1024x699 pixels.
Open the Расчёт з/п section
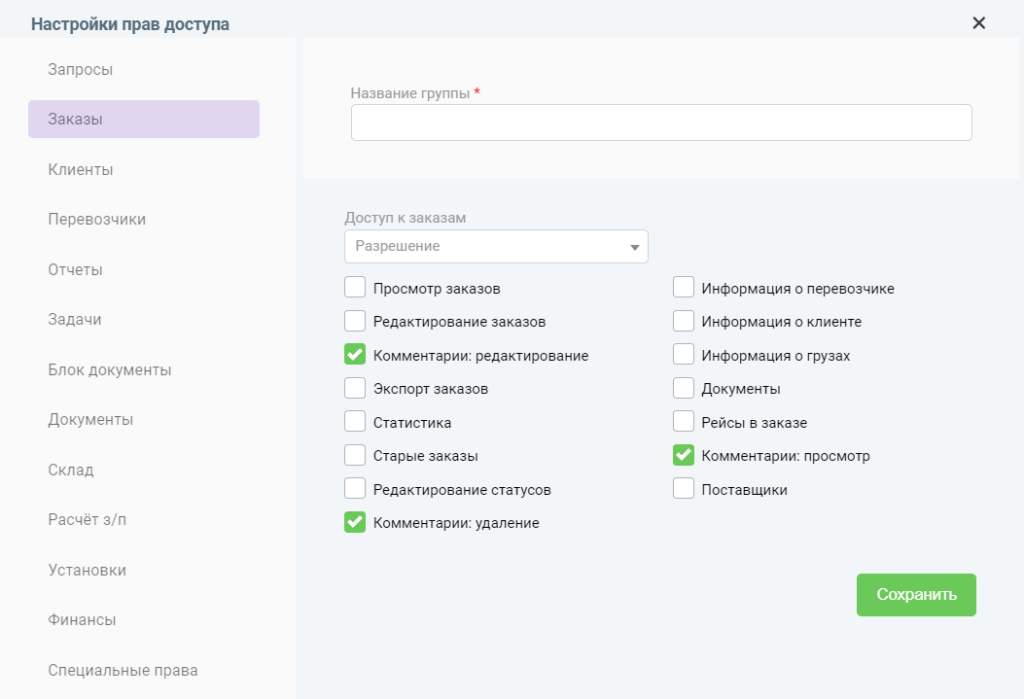[87, 519]
